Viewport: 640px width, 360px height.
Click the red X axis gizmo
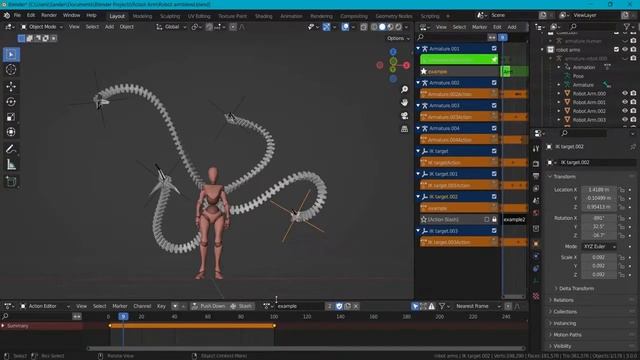[406, 65]
